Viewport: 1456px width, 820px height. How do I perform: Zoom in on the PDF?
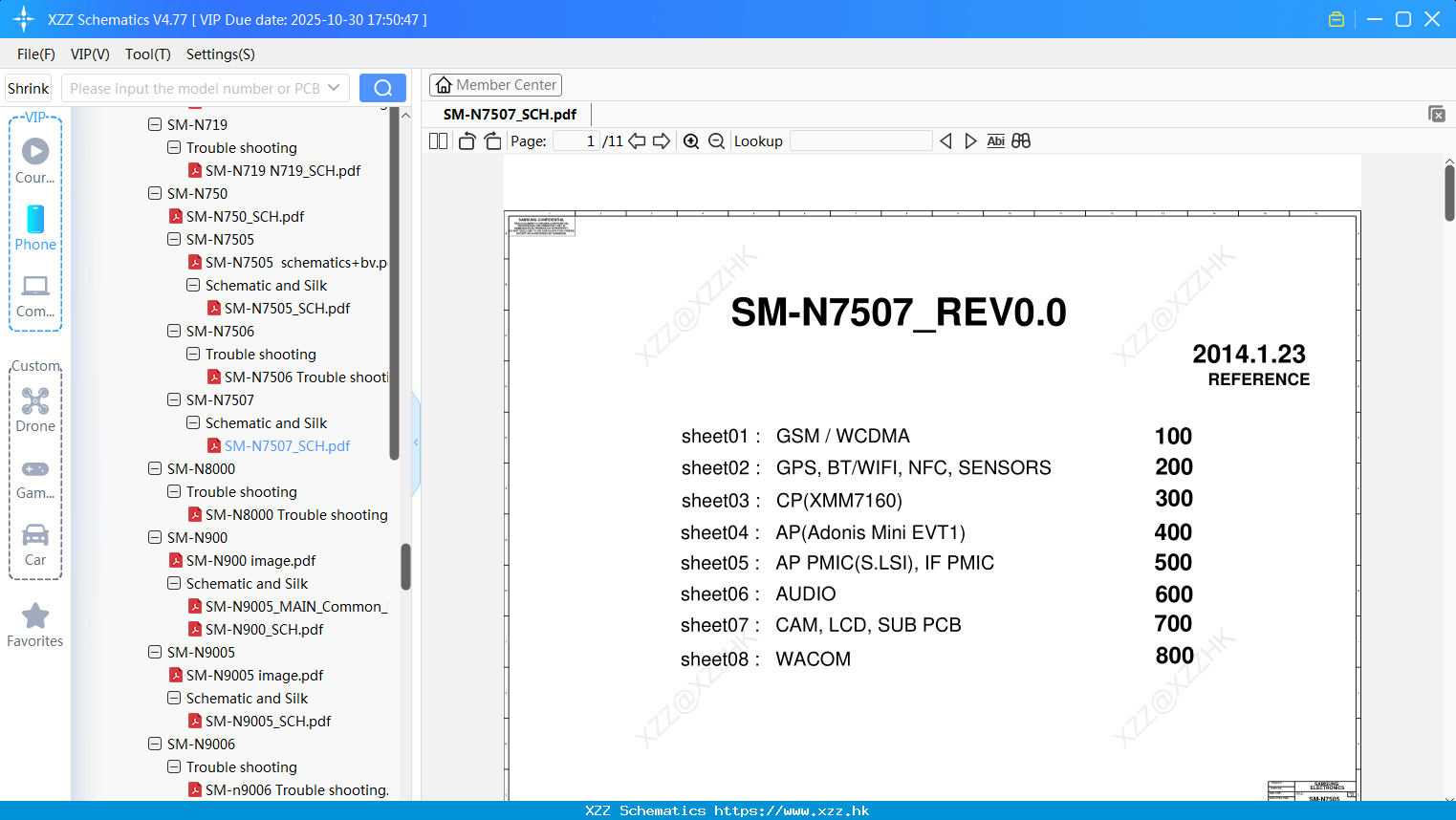point(691,140)
